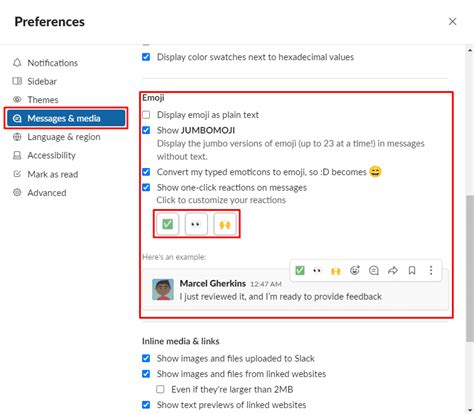Click Marcel Gherkins avatar thumbnail
474x414 pixels.
[163, 290]
